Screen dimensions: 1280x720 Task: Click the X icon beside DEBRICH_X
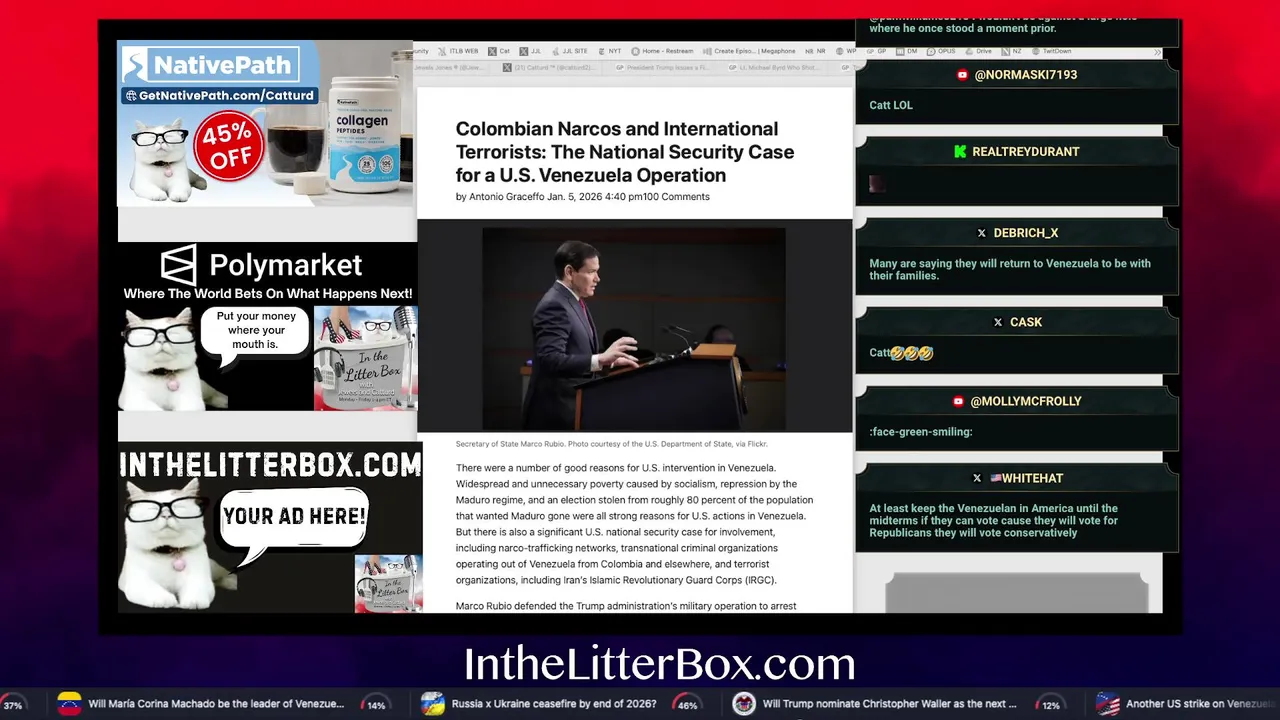[x=982, y=233]
